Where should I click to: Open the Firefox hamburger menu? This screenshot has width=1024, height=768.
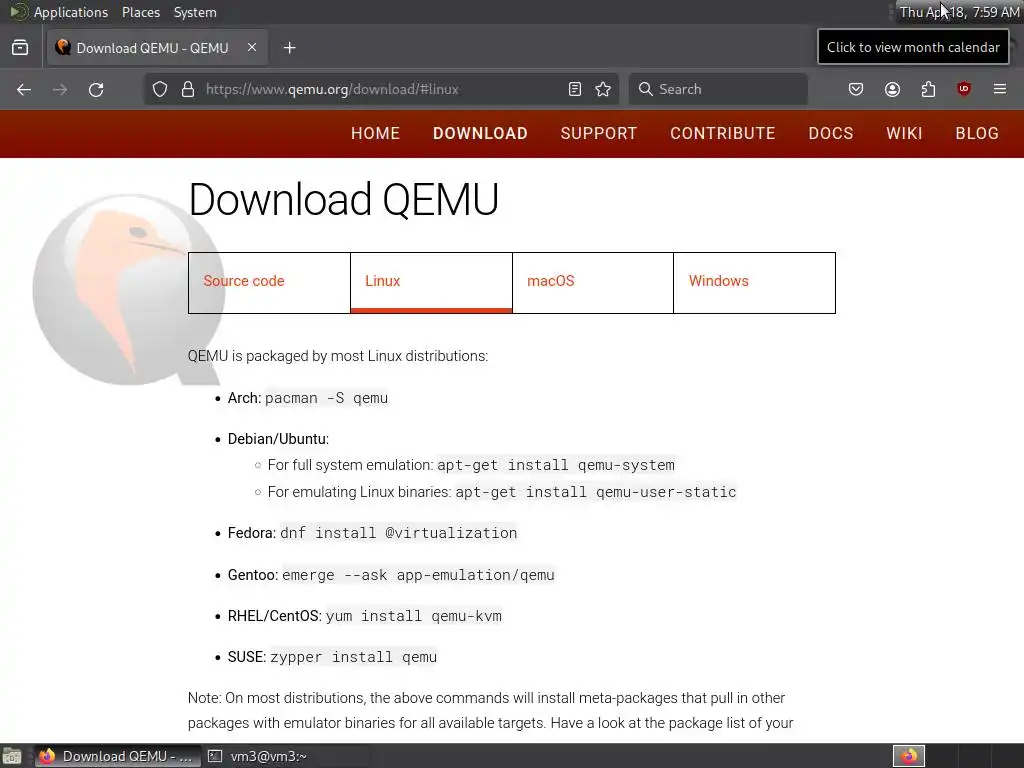coord(1000,89)
